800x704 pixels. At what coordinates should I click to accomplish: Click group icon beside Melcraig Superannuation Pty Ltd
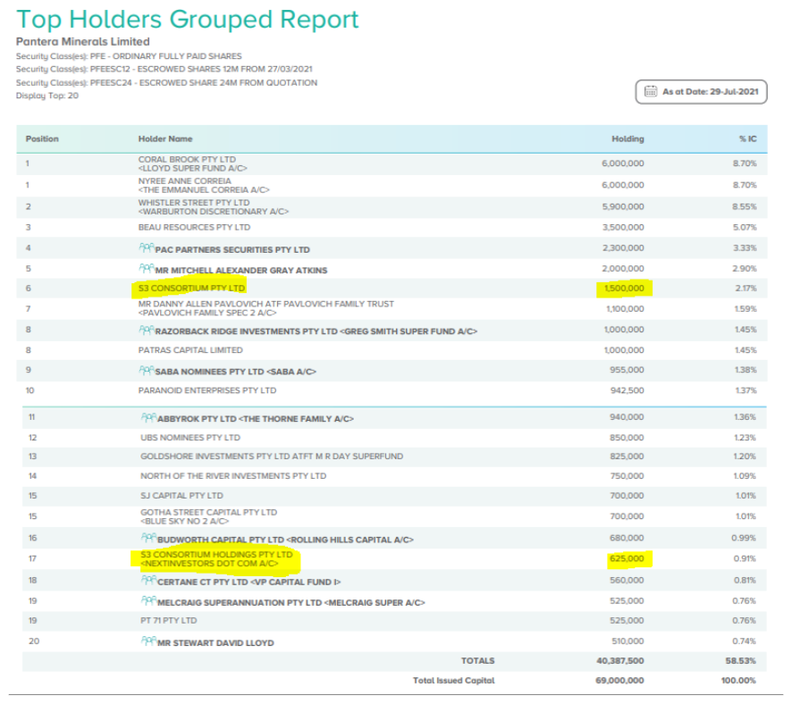point(148,601)
